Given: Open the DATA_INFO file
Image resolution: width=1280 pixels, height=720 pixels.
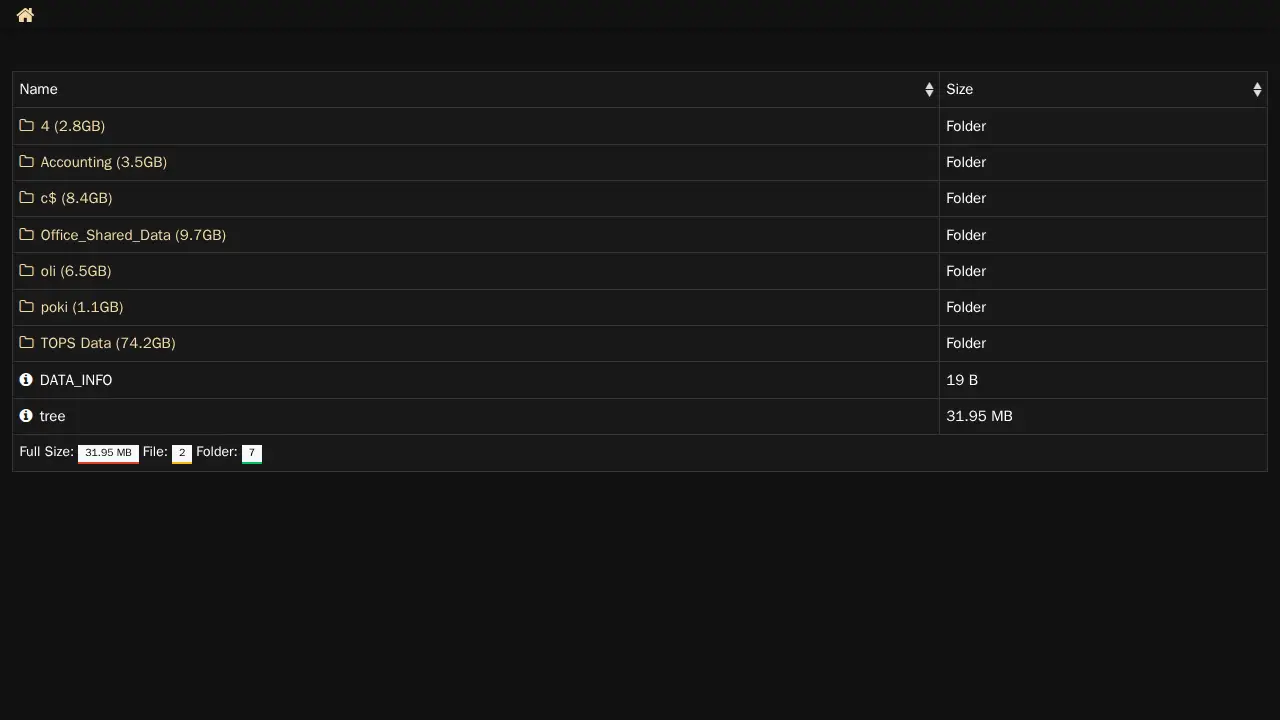Looking at the screenshot, I should (76, 380).
